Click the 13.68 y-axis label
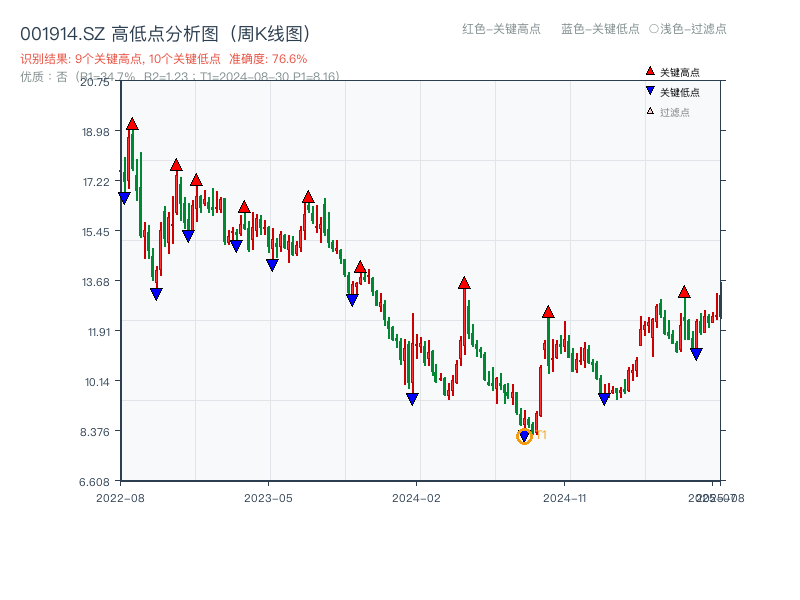The width and height of the screenshot is (800, 600). [x=96, y=282]
